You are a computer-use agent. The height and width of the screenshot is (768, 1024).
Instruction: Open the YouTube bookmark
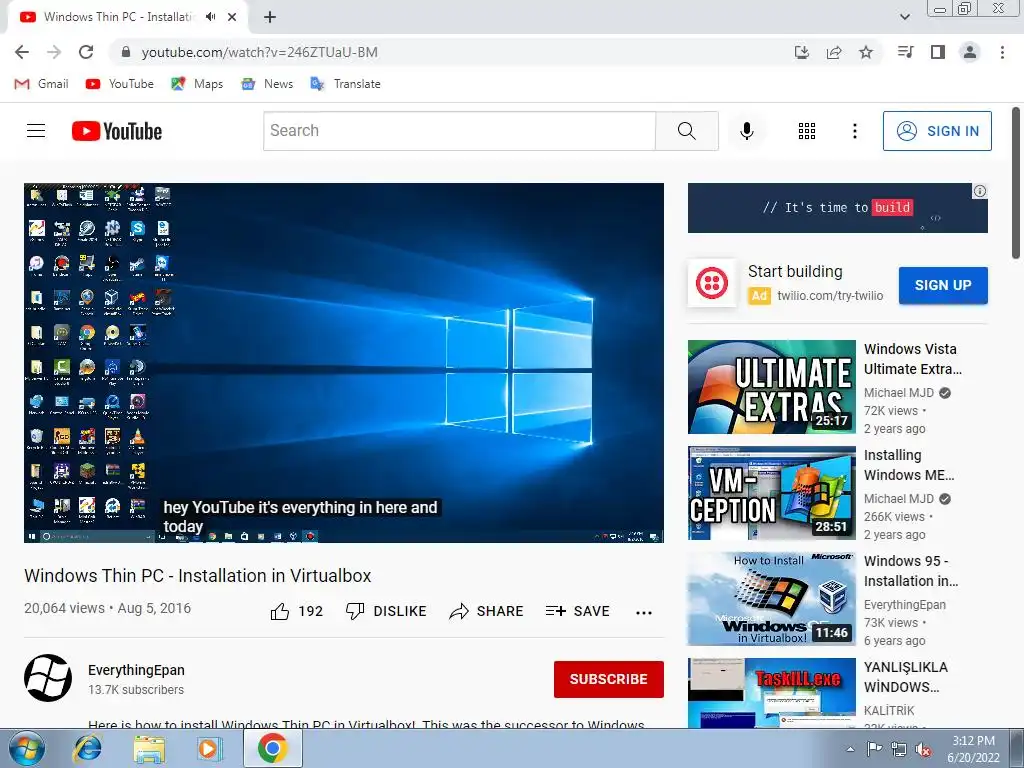point(120,84)
